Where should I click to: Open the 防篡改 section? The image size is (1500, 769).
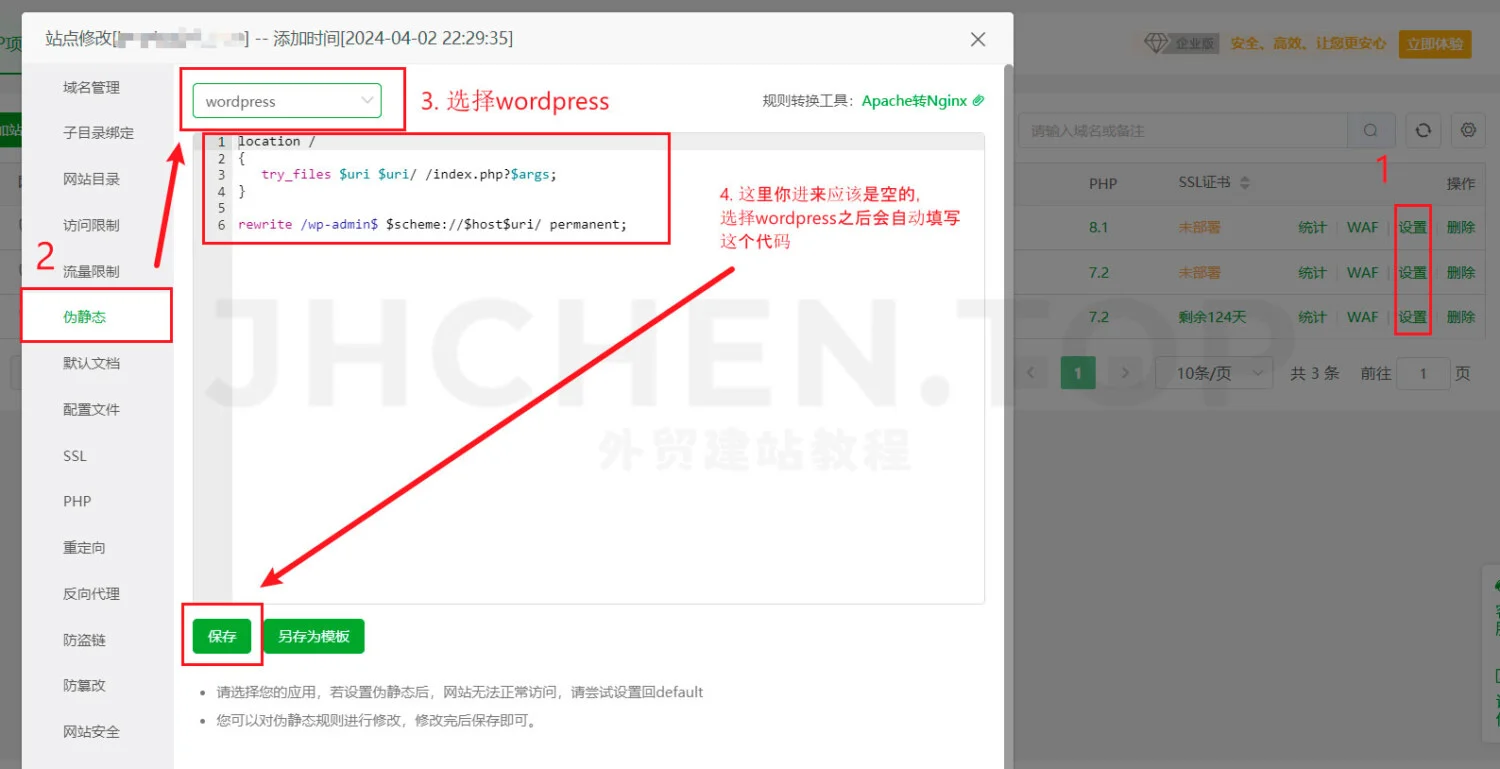[84, 685]
